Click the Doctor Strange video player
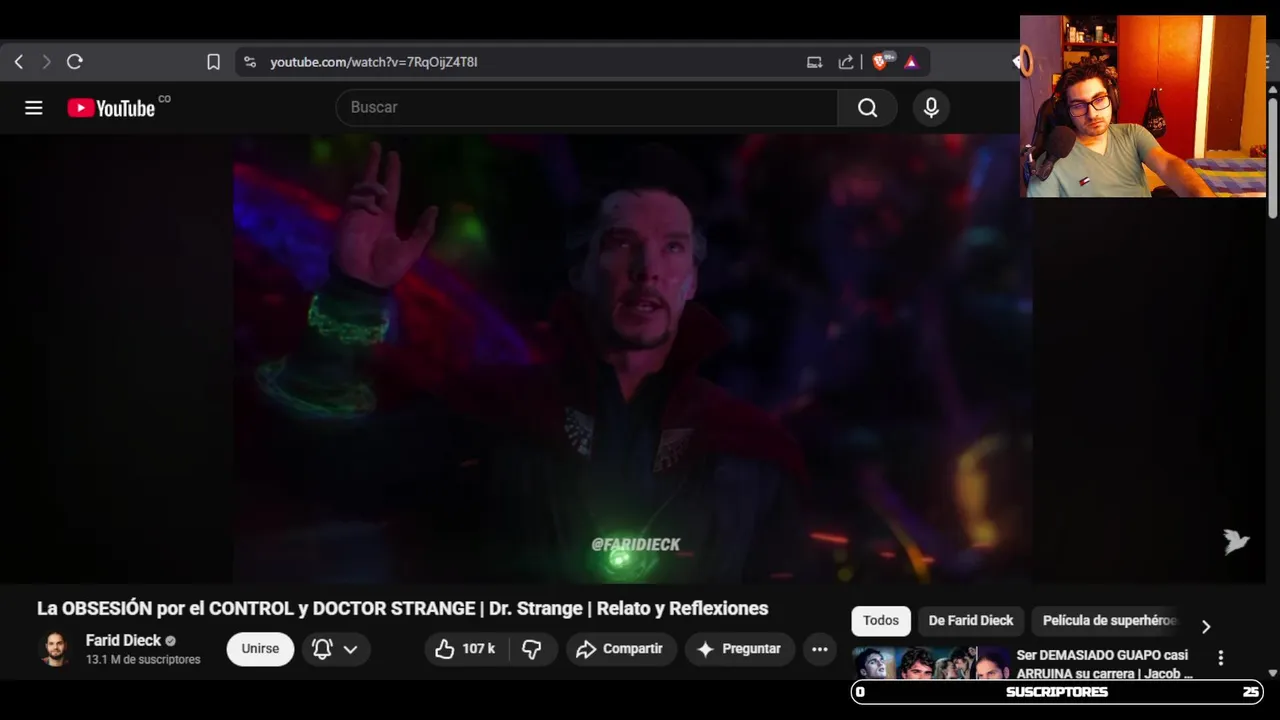Image resolution: width=1280 pixels, height=720 pixels. click(632, 360)
